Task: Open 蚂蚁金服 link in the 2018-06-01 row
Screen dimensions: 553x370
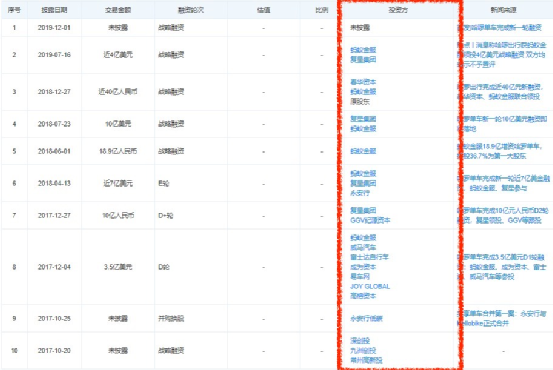Action: point(363,151)
